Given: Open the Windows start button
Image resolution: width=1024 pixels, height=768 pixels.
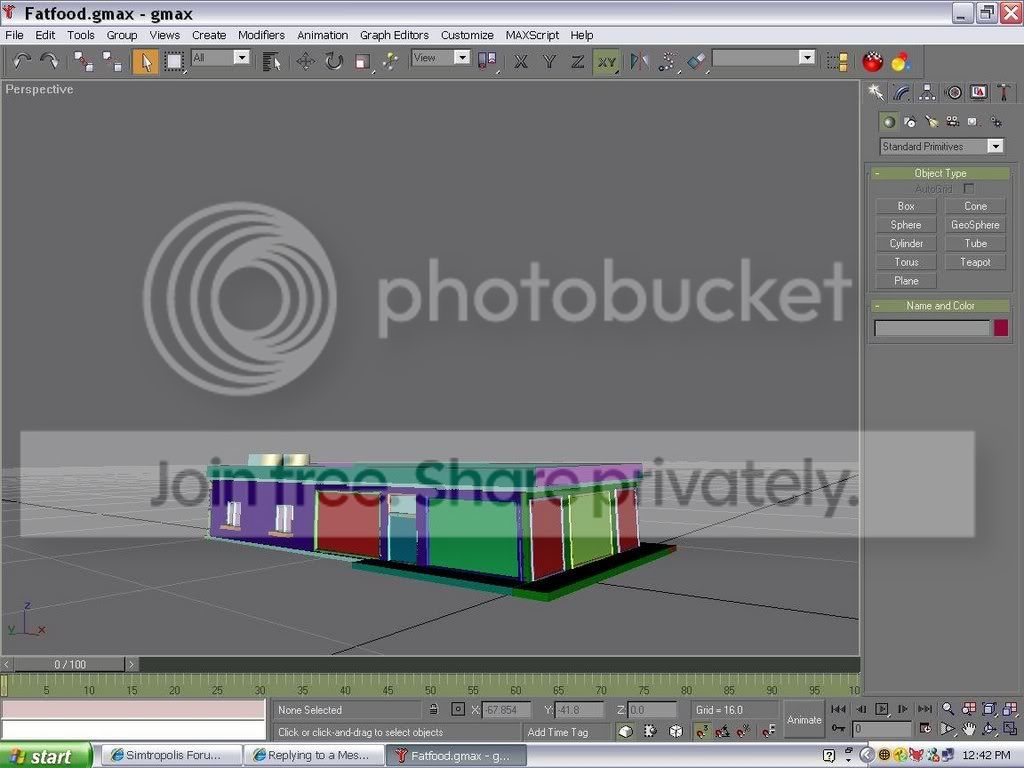Looking at the screenshot, I should coord(46,756).
